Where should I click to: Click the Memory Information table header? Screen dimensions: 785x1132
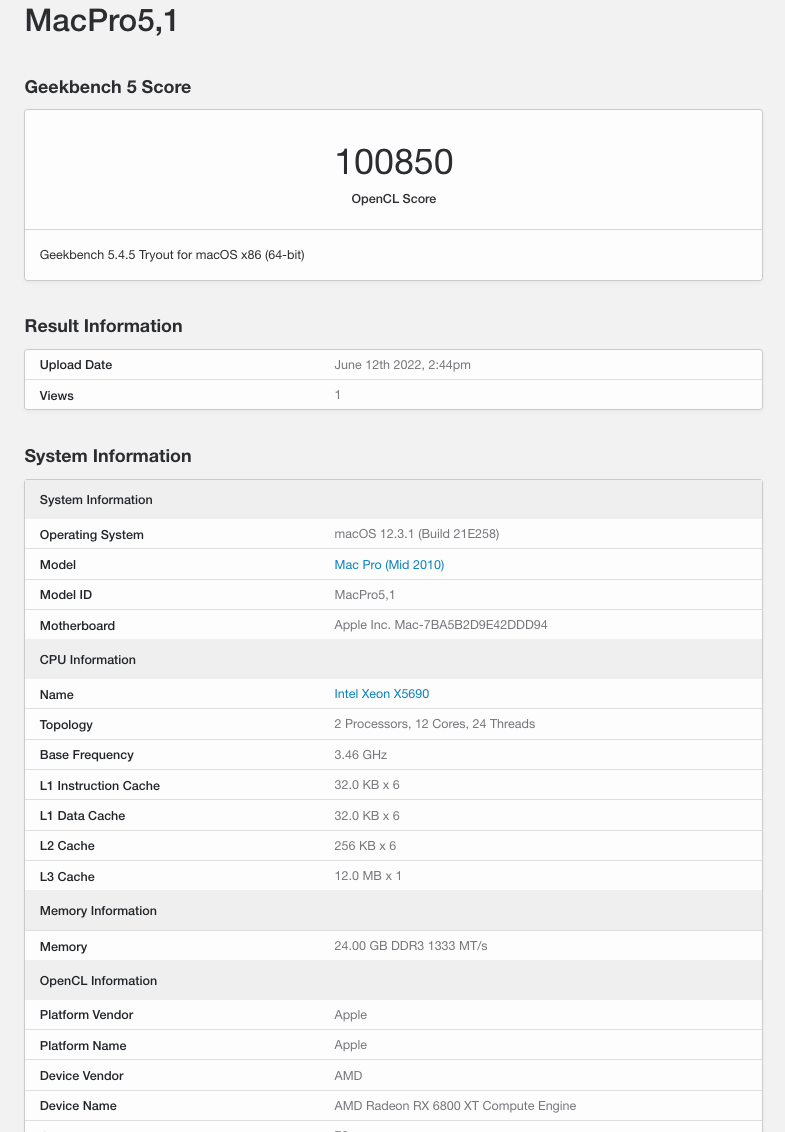tap(394, 911)
